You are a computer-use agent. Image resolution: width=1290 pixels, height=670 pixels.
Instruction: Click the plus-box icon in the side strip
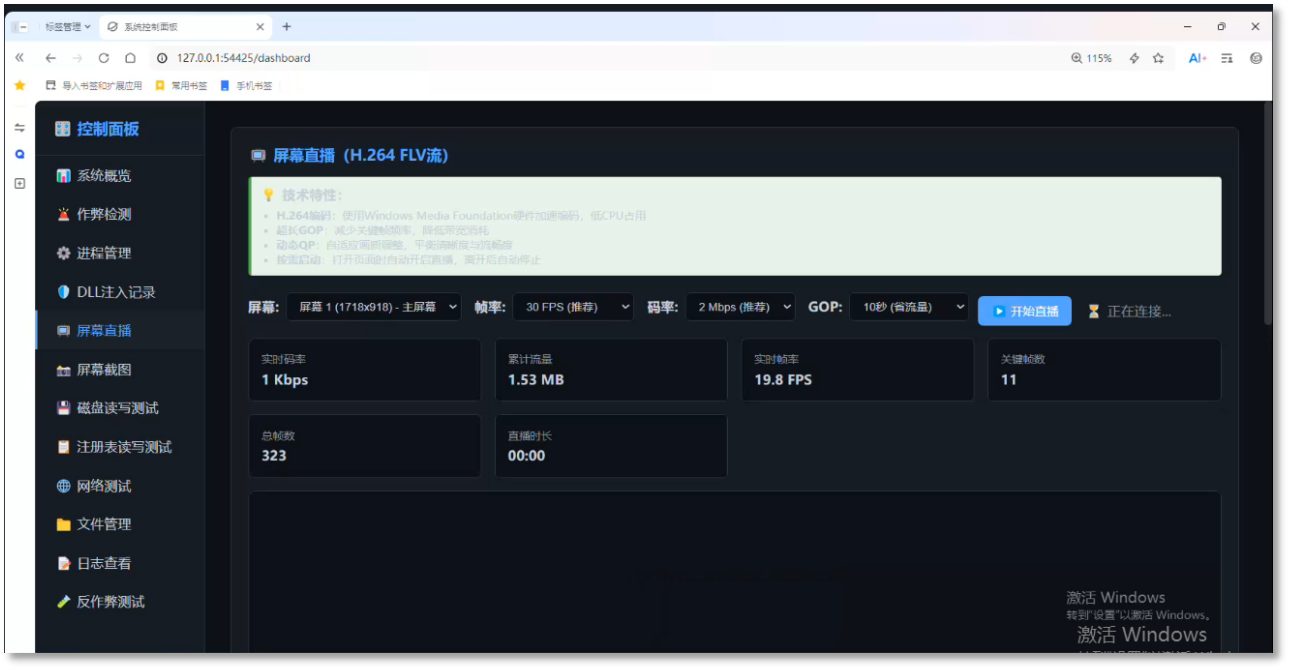pos(19,184)
